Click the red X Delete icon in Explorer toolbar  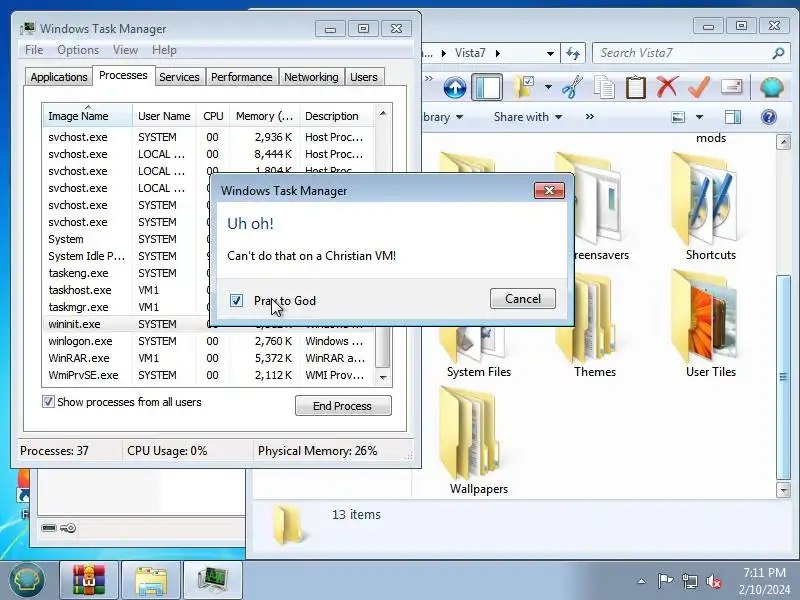pos(667,87)
